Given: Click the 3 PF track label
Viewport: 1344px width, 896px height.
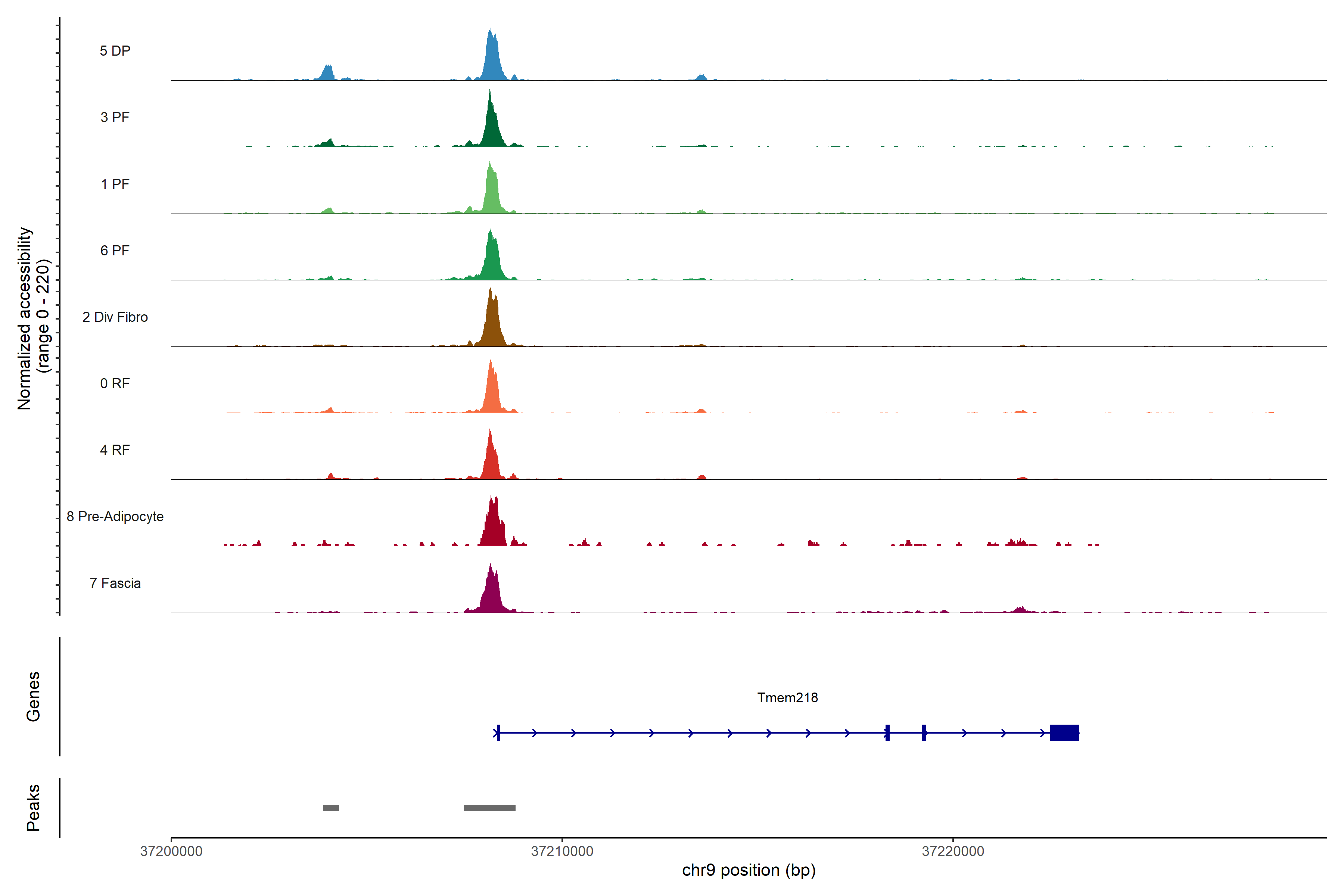Looking at the screenshot, I should pyautogui.click(x=115, y=118).
